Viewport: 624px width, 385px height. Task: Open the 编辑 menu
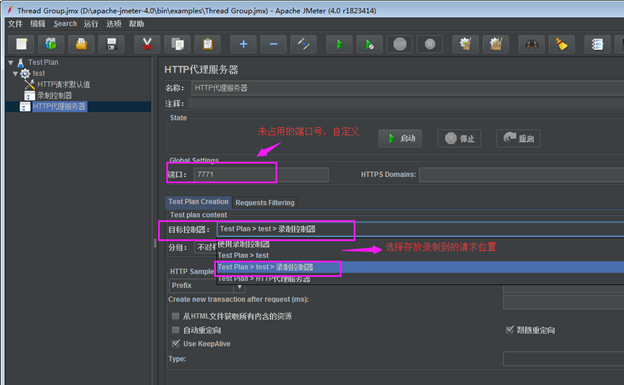tap(38, 24)
